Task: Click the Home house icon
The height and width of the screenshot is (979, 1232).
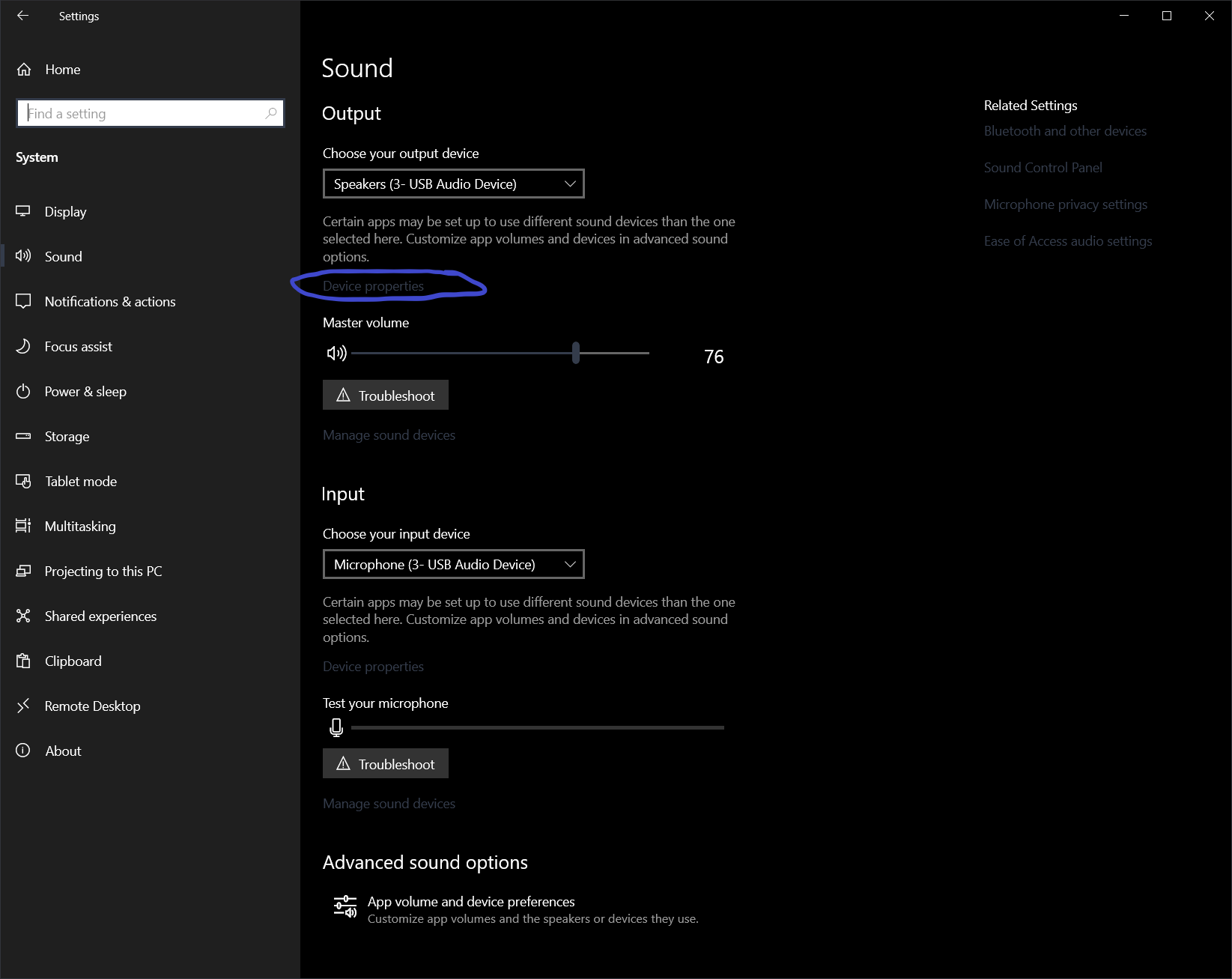Action: click(x=24, y=70)
